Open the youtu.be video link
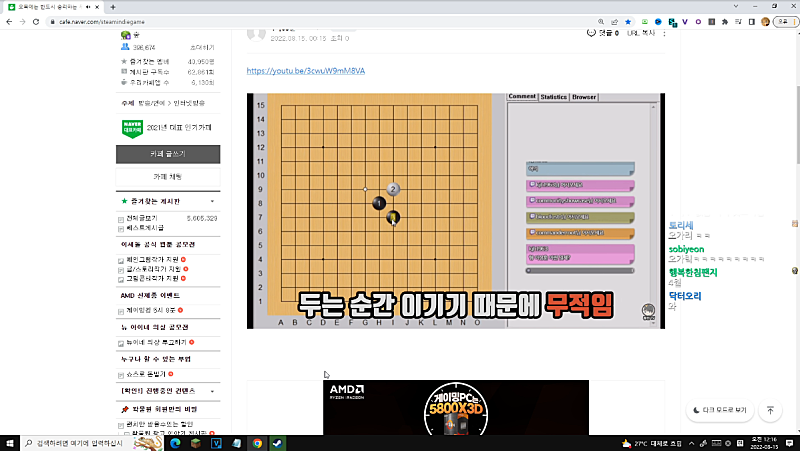Image resolution: width=800 pixels, height=451 pixels. 306,71
